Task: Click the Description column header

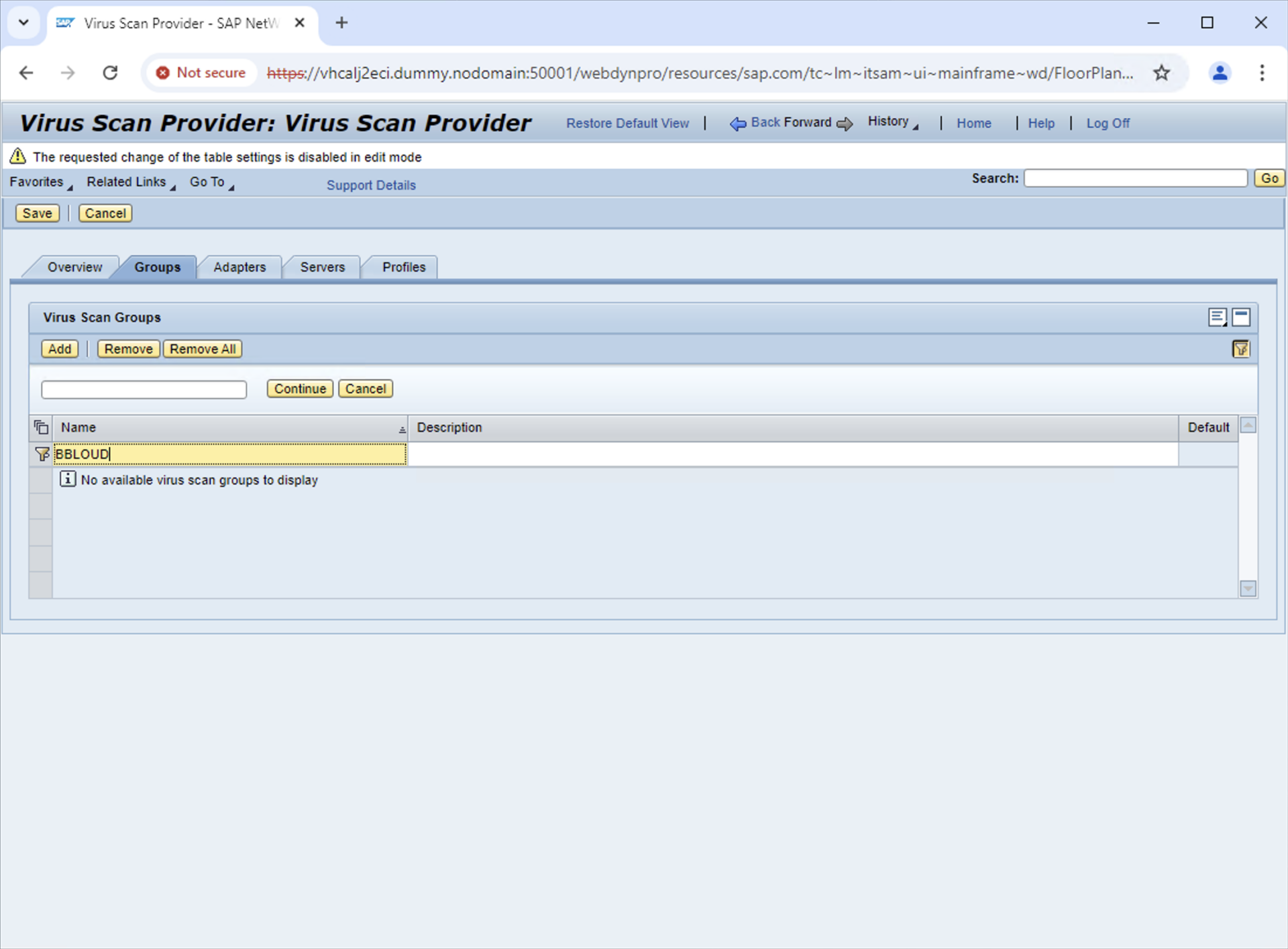Action: pyautogui.click(x=793, y=428)
